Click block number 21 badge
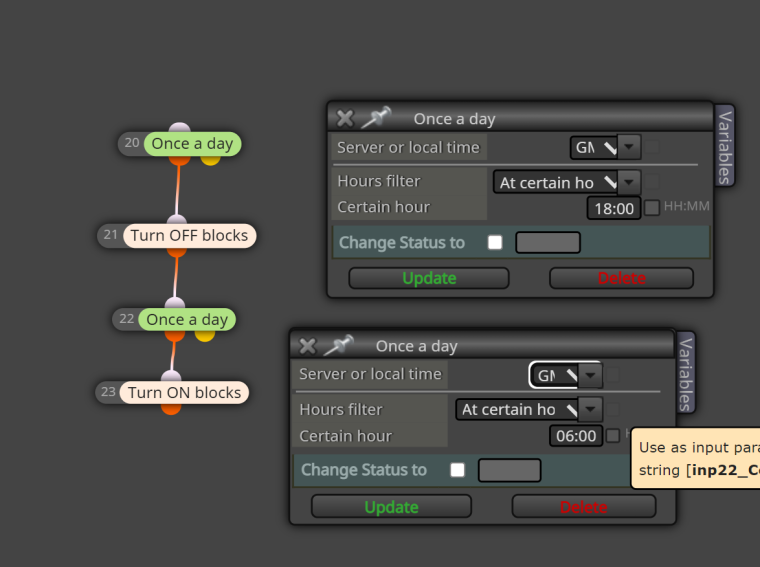Screen dimensions: 760x567 pos(111,235)
